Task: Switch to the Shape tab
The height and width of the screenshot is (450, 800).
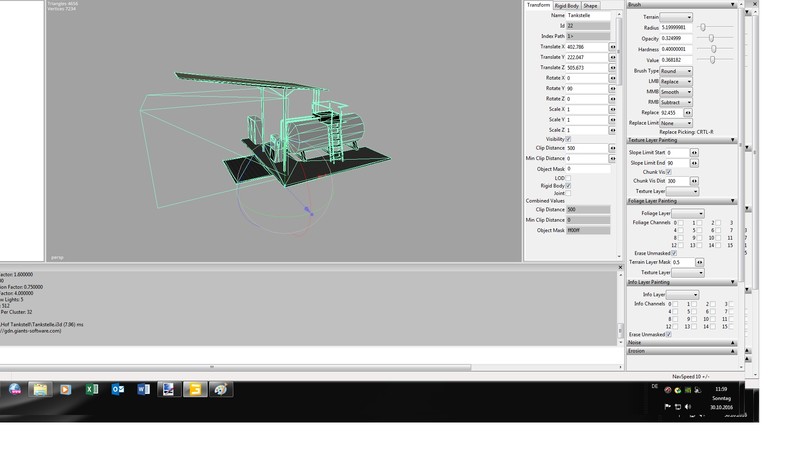Action: pos(591,5)
